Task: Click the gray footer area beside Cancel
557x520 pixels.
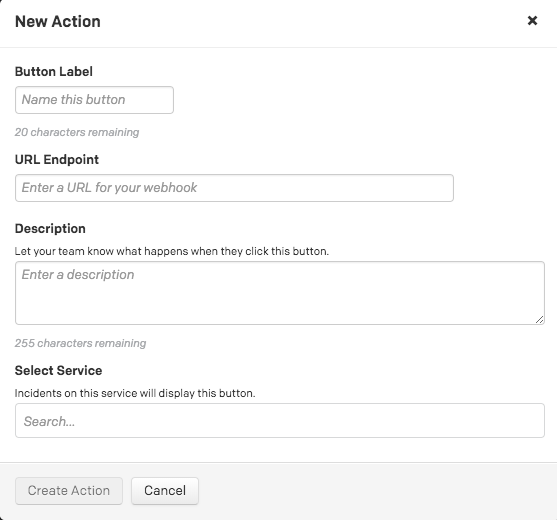Action: coord(373,491)
